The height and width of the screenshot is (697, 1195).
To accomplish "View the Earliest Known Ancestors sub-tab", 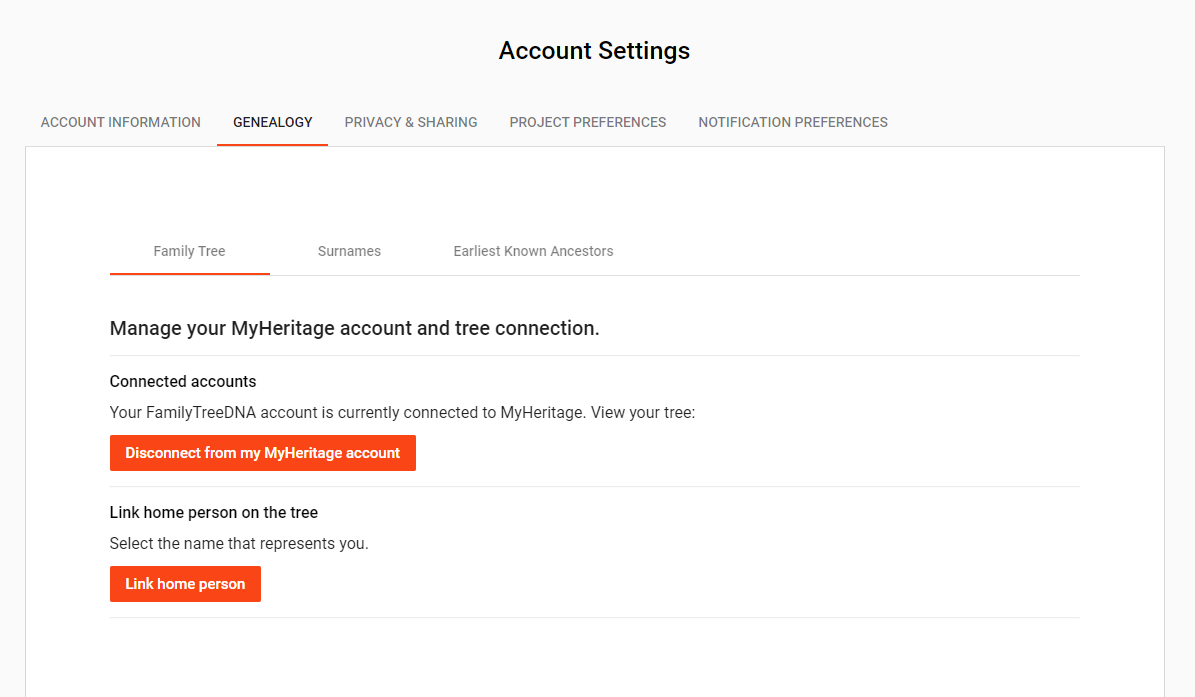I will click(533, 251).
